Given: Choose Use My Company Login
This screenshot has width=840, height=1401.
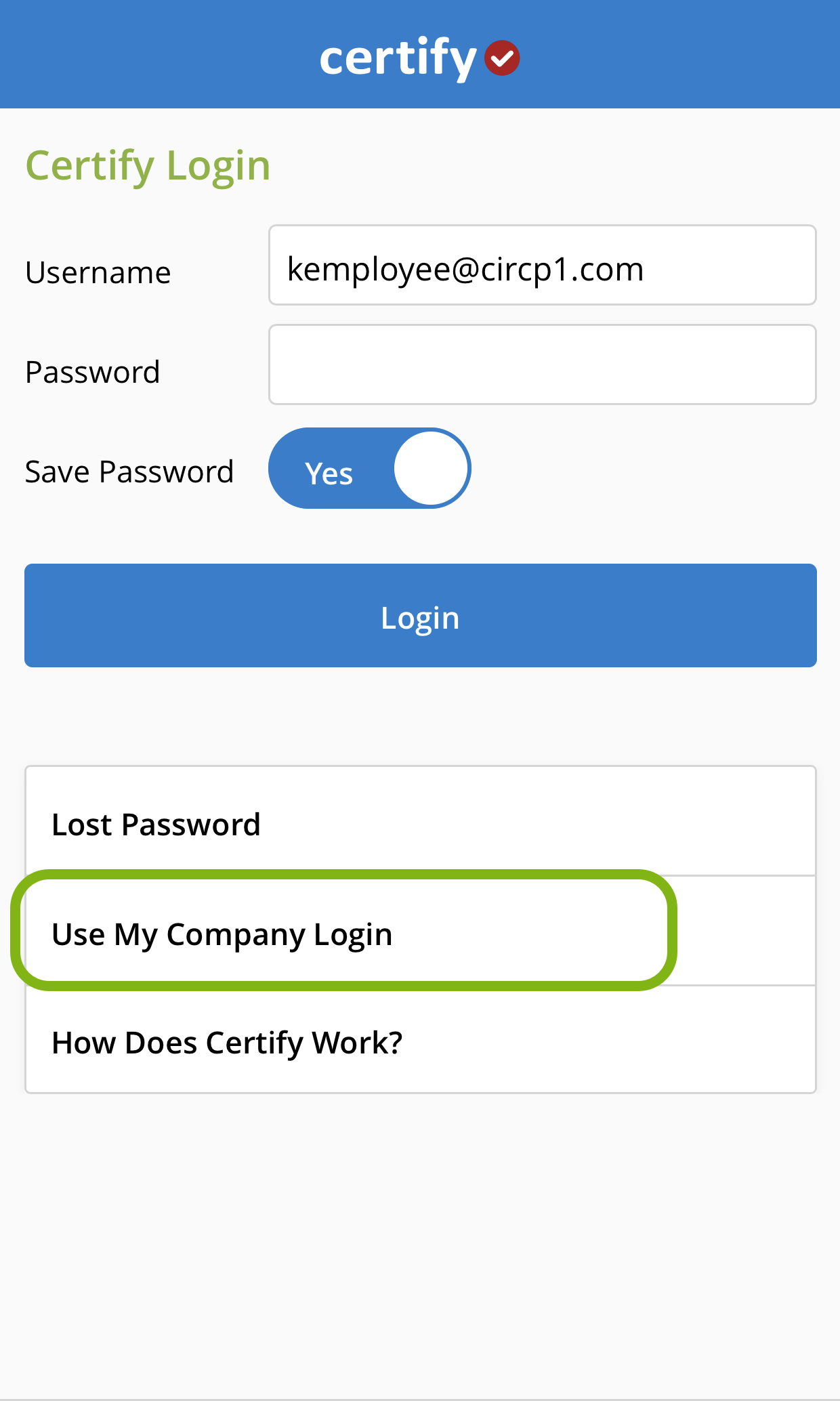Looking at the screenshot, I should click(x=222, y=934).
